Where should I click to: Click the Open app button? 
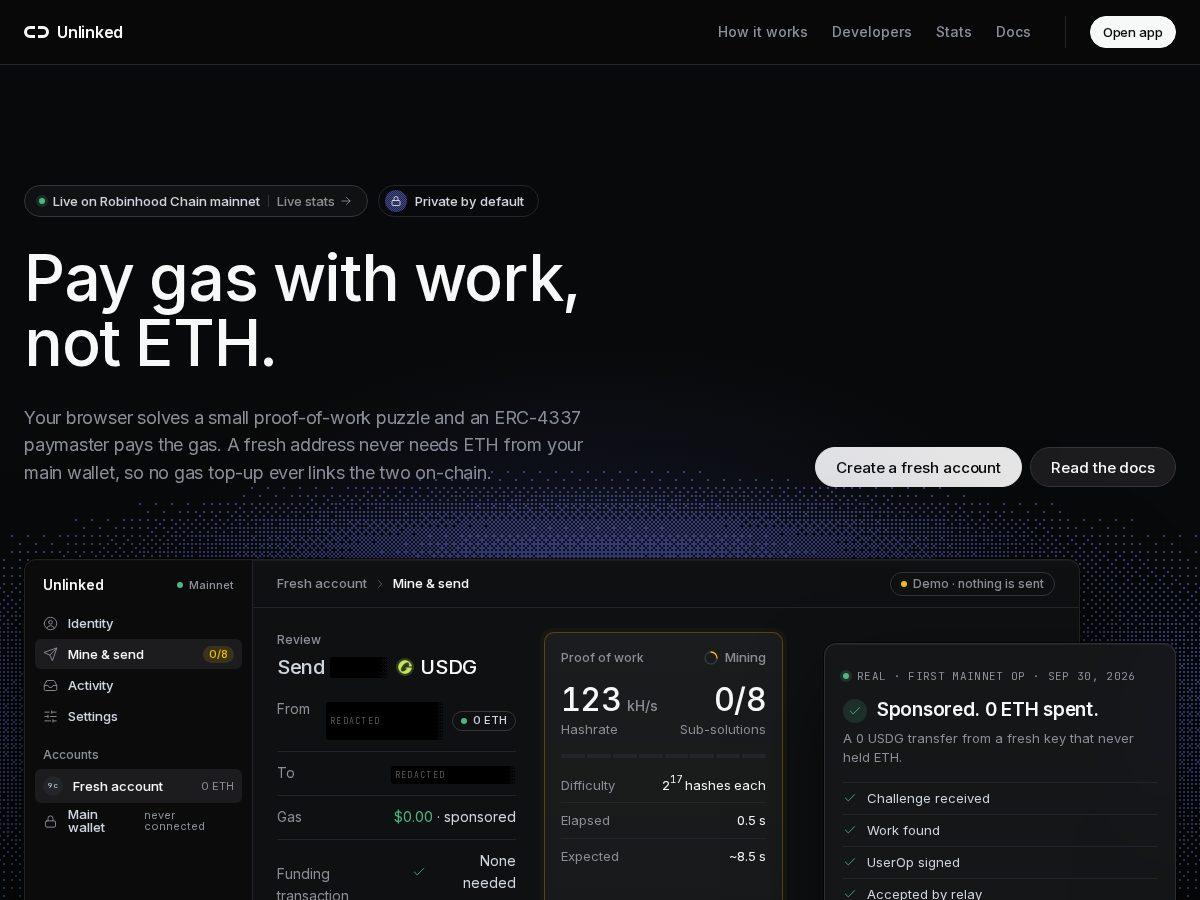coord(1132,32)
